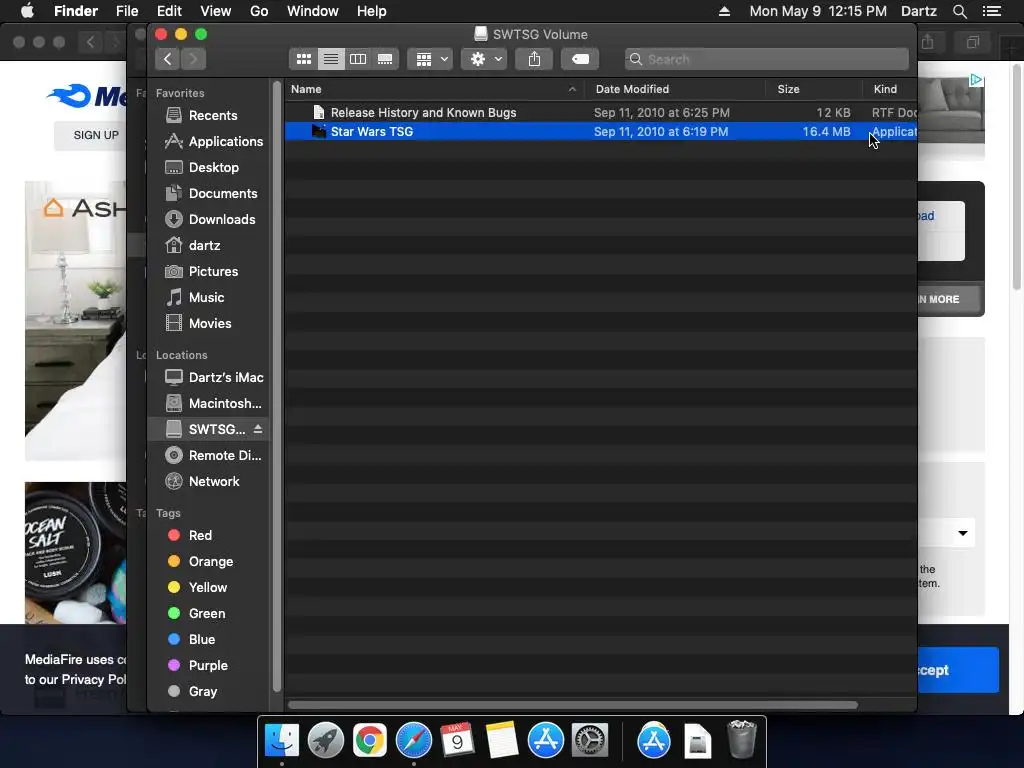The width and height of the screenshot is (1024, 768).
Task: Open the Window menu
Action: click(x=313, y=11)
